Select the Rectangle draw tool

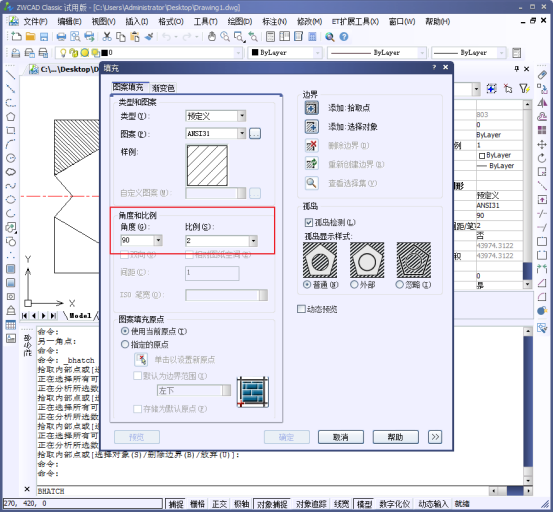[x=11, y=130]
